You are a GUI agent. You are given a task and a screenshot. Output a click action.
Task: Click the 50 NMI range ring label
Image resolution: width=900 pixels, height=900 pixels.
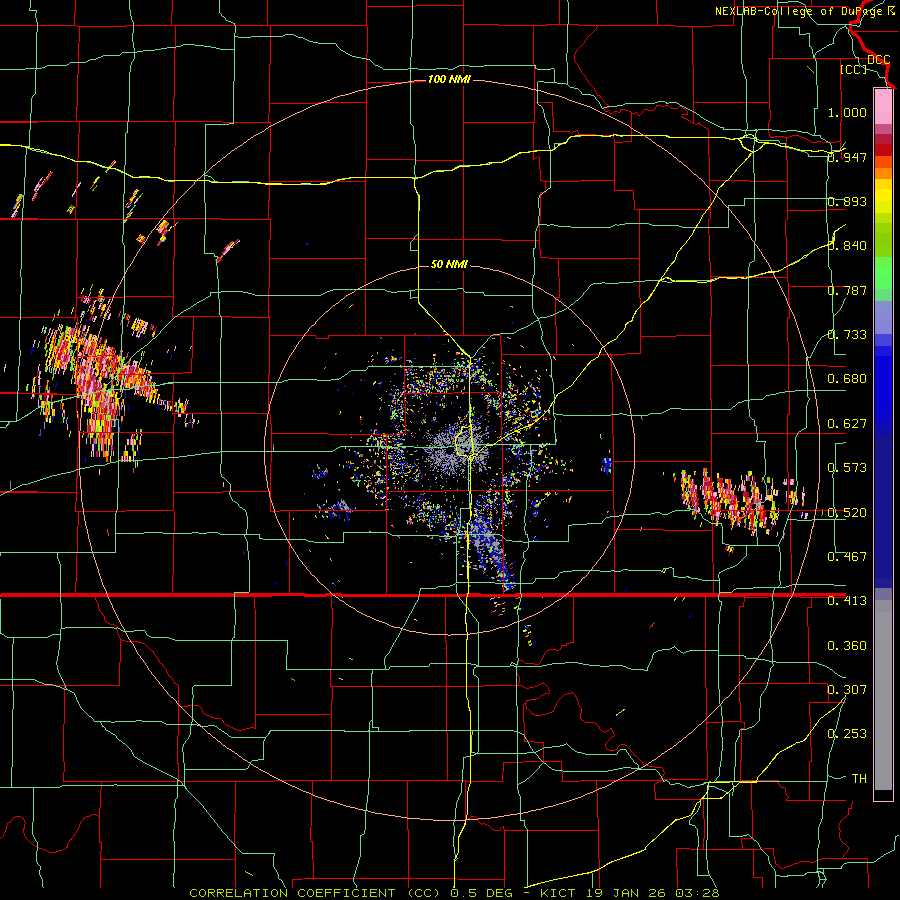click(x=449, y=264)
